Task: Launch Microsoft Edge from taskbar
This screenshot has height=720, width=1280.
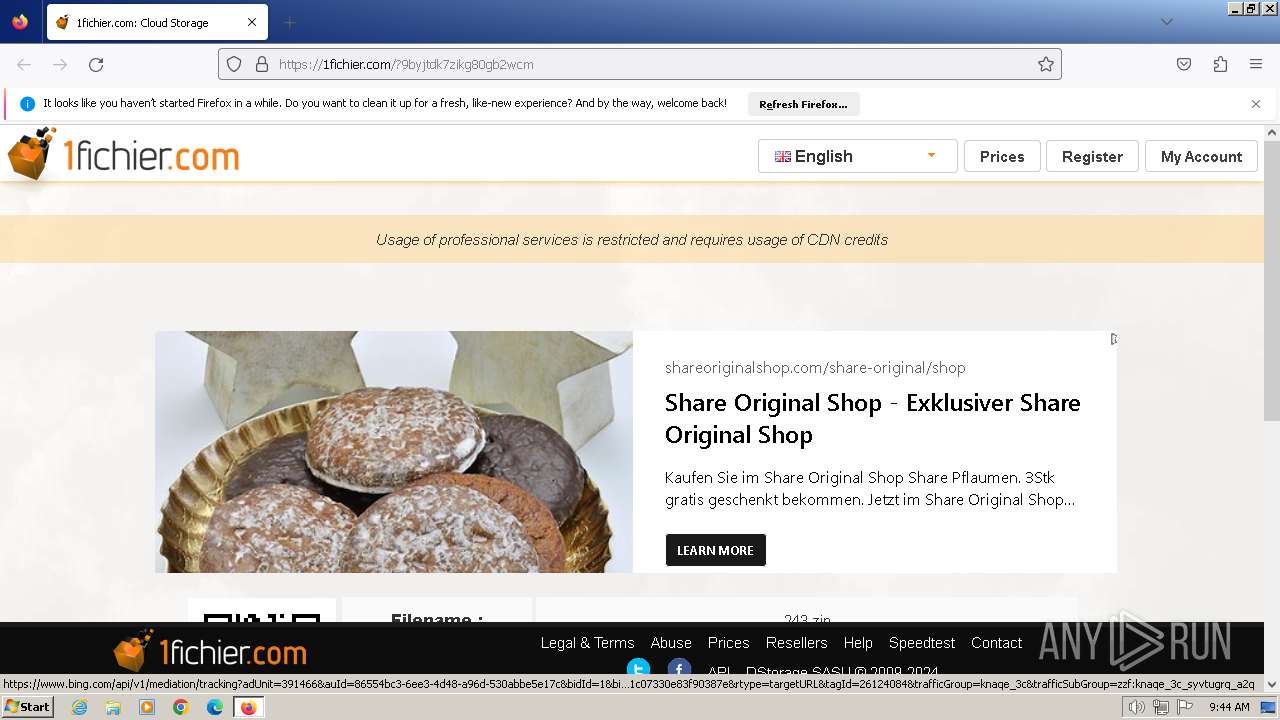Action: 215,707
